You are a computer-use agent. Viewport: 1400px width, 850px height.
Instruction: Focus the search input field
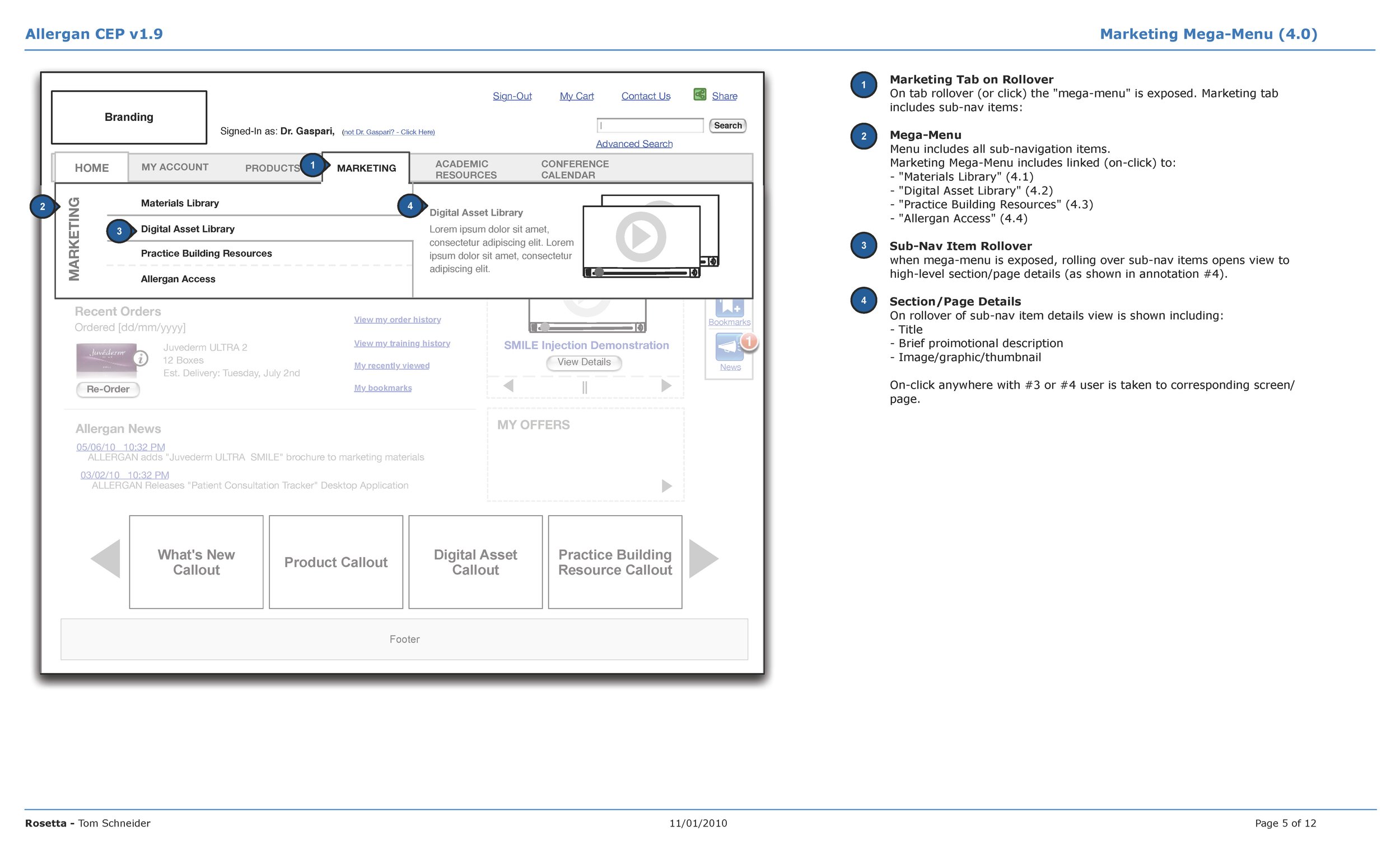pos(650,125)
